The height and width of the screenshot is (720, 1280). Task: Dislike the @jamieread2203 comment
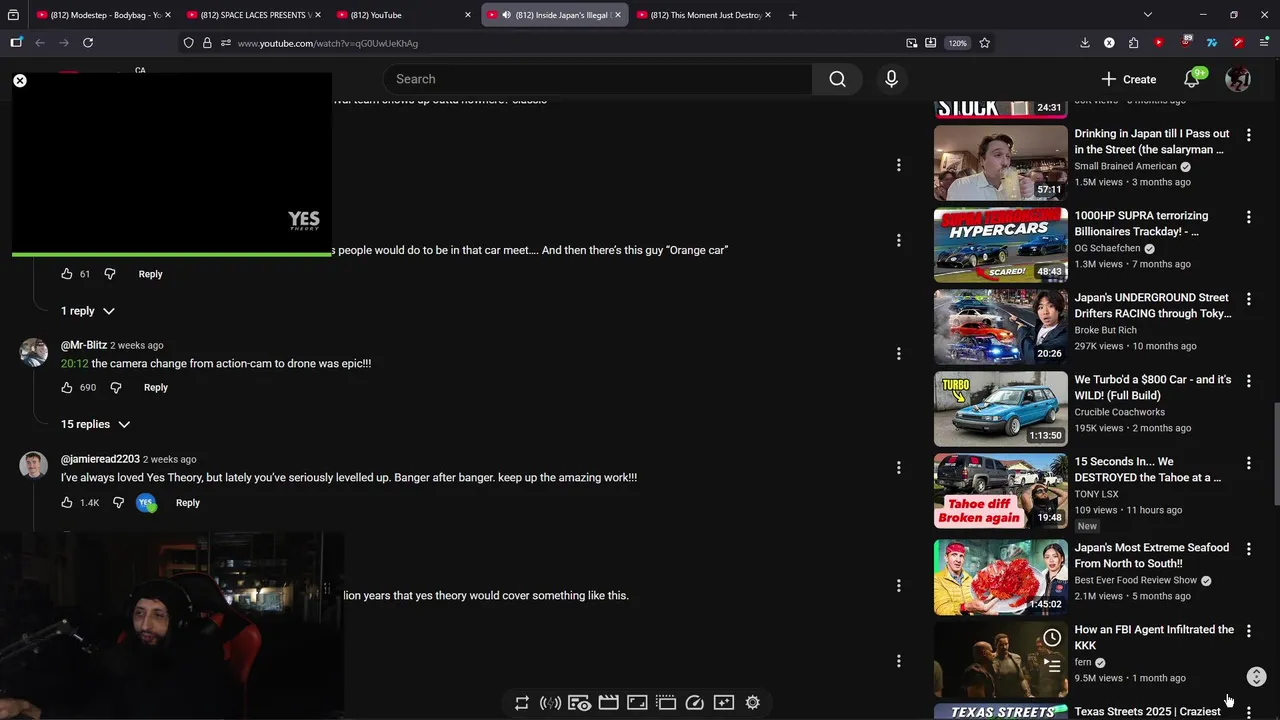118,503
